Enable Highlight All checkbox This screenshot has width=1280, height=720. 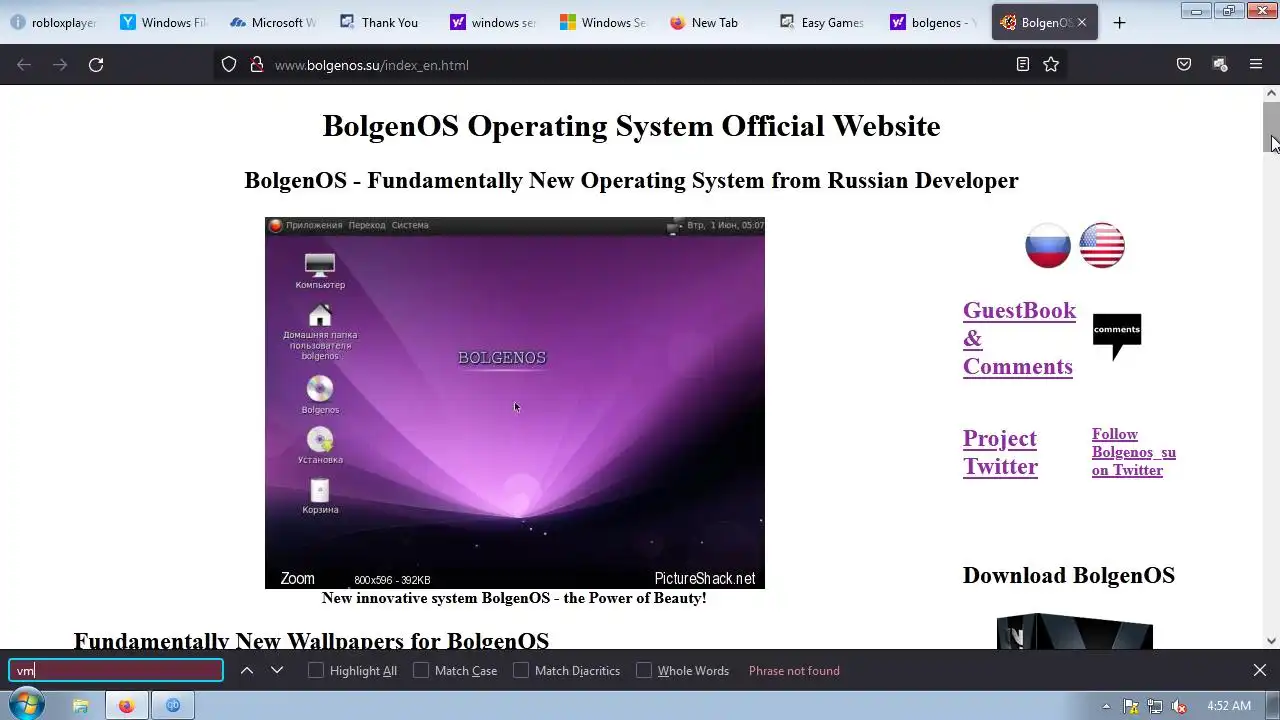(x=316, y=670)
